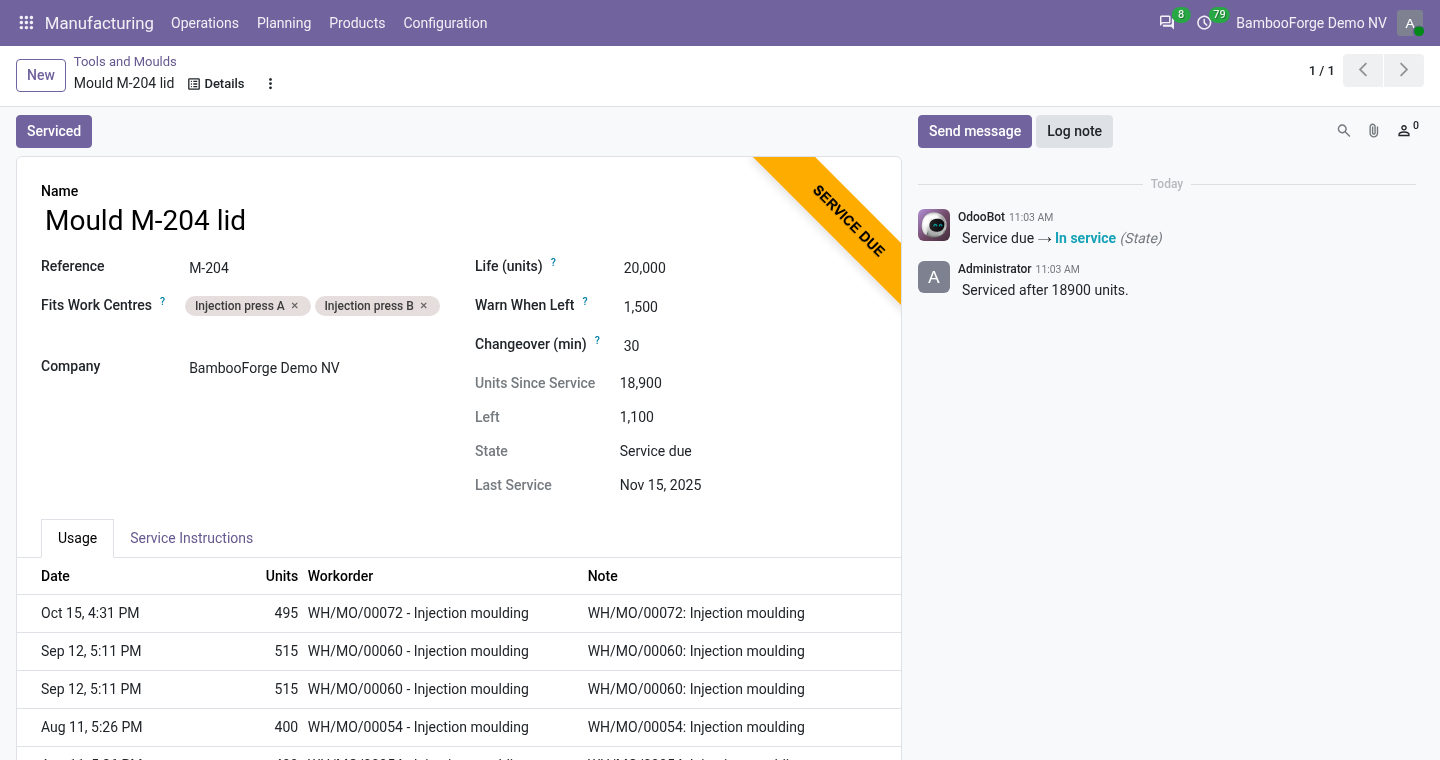
Task: Select the 'Oct 15, 4:31 PM' usage row date
Action: [x=90, y=613]
